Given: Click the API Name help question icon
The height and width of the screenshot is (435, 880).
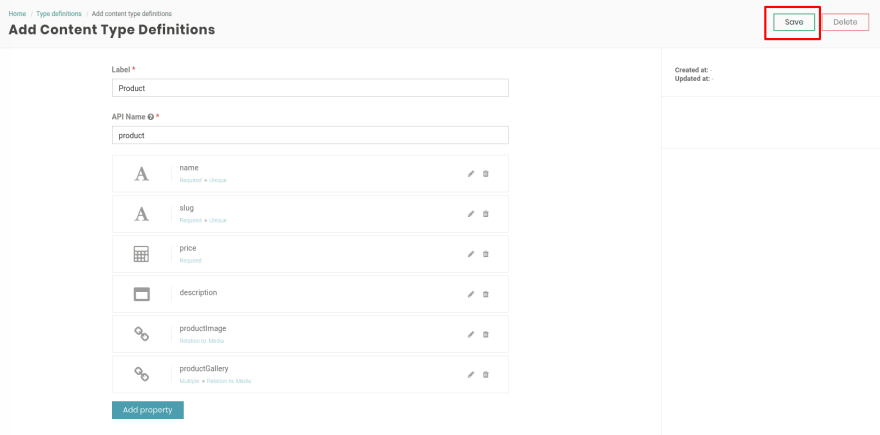Looking at the screenshot, I should pyautogui.click(x=150, y=117).
